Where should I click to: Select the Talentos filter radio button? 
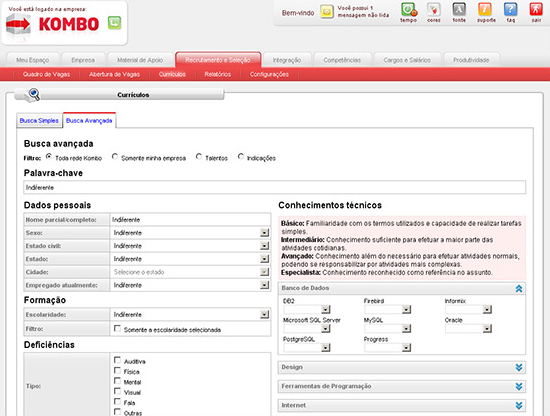[199, 157]
